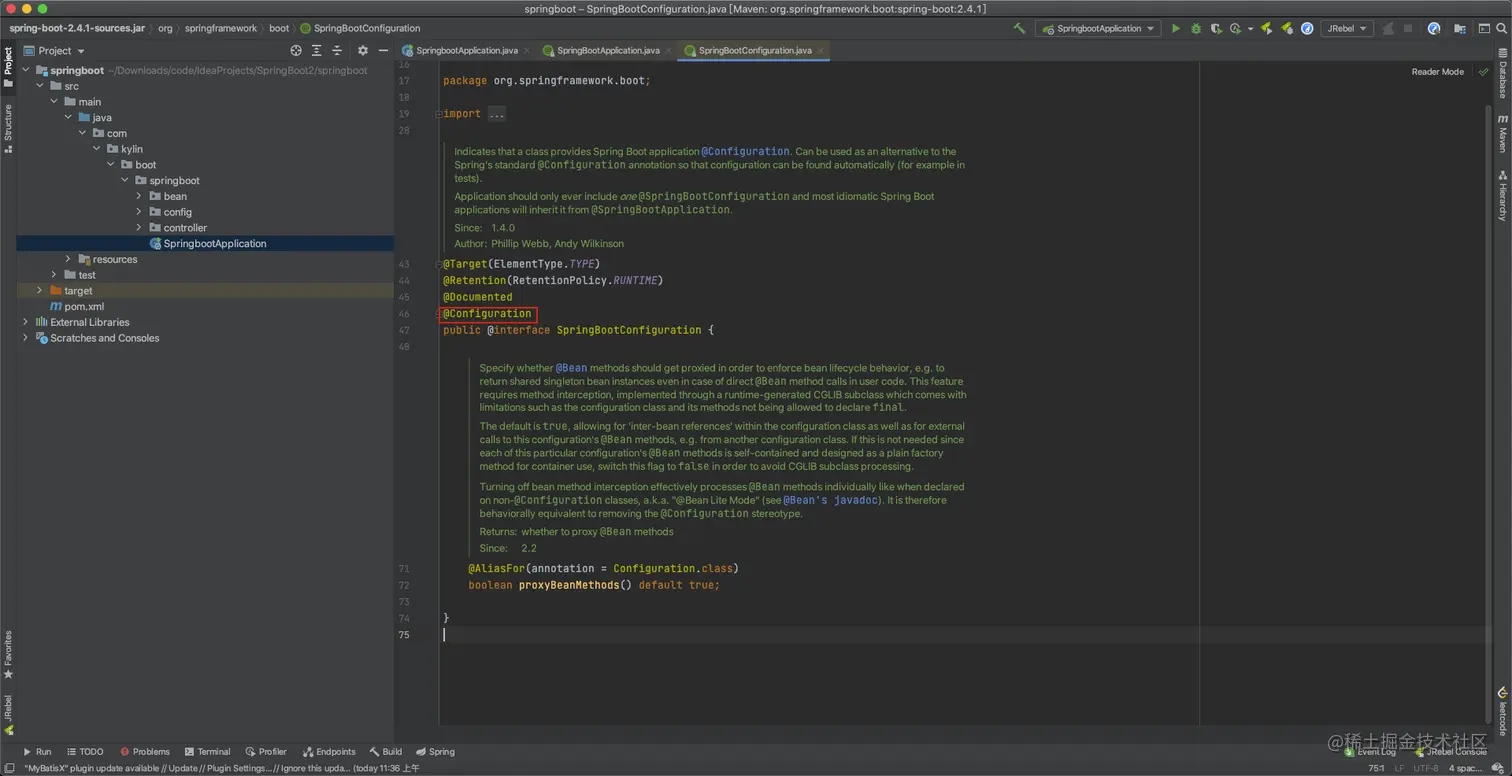Click the @Configuration annotation on line 46
Viewport: 1512px width, 776px height.
point(488,314)
